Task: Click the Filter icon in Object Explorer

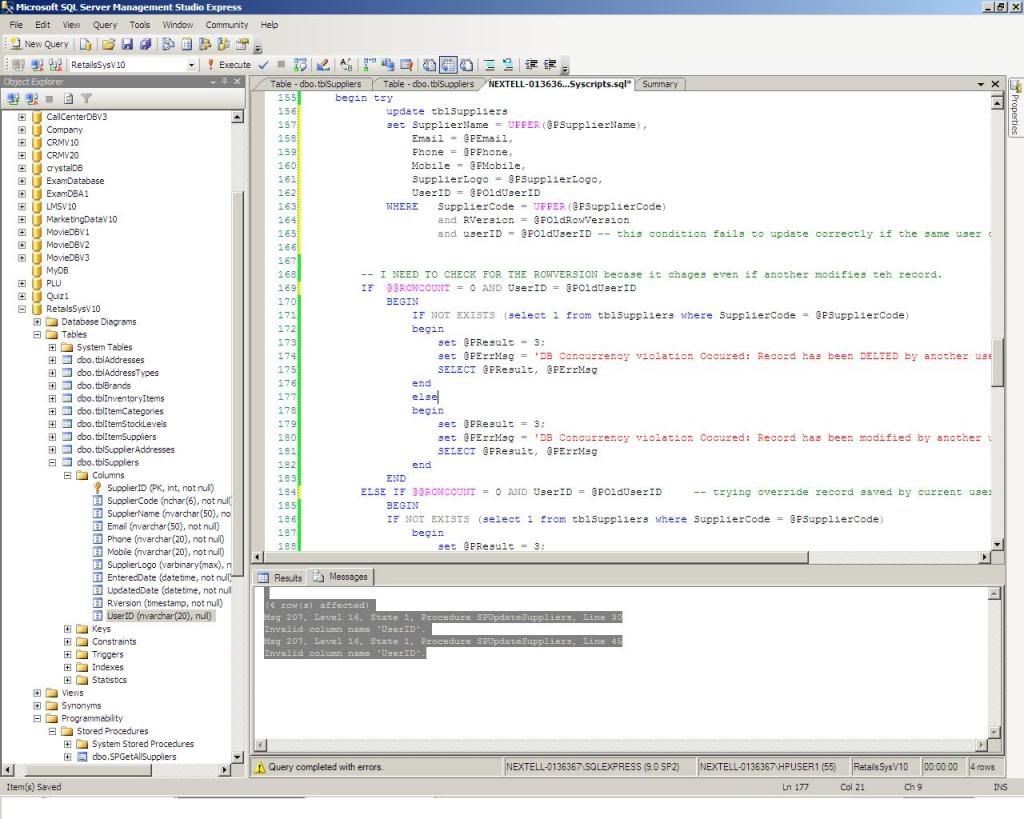Action: (x=86, y=98)
